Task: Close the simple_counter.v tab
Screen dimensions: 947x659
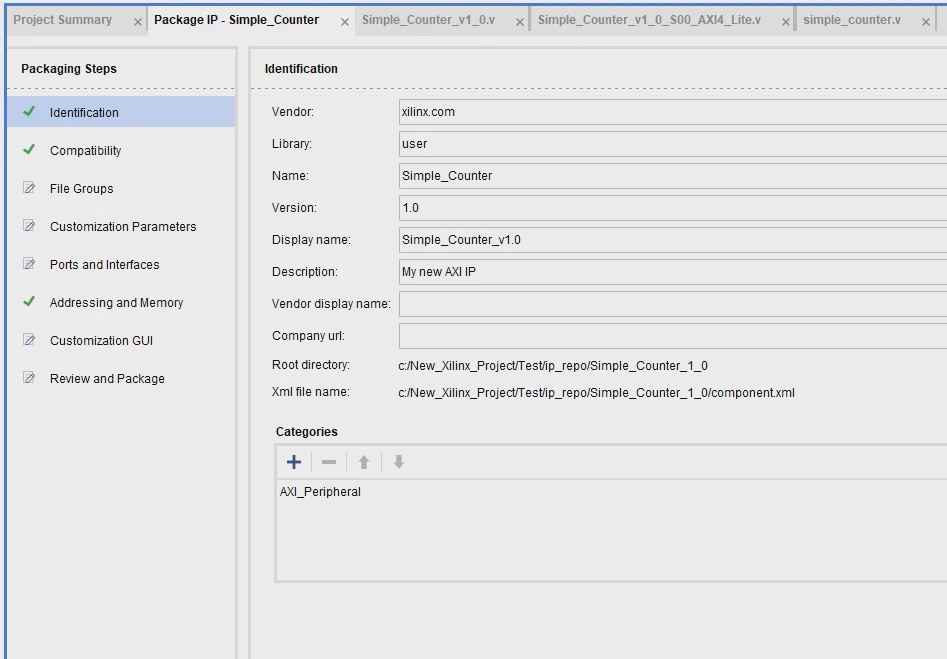Action: pyautogui.click(x=925, y=22)
